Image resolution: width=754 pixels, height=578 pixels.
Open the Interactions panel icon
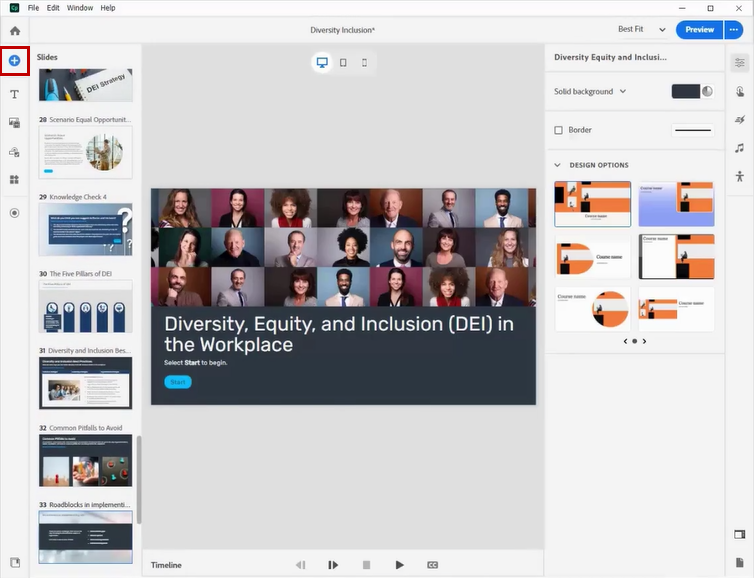click(740, 91)
